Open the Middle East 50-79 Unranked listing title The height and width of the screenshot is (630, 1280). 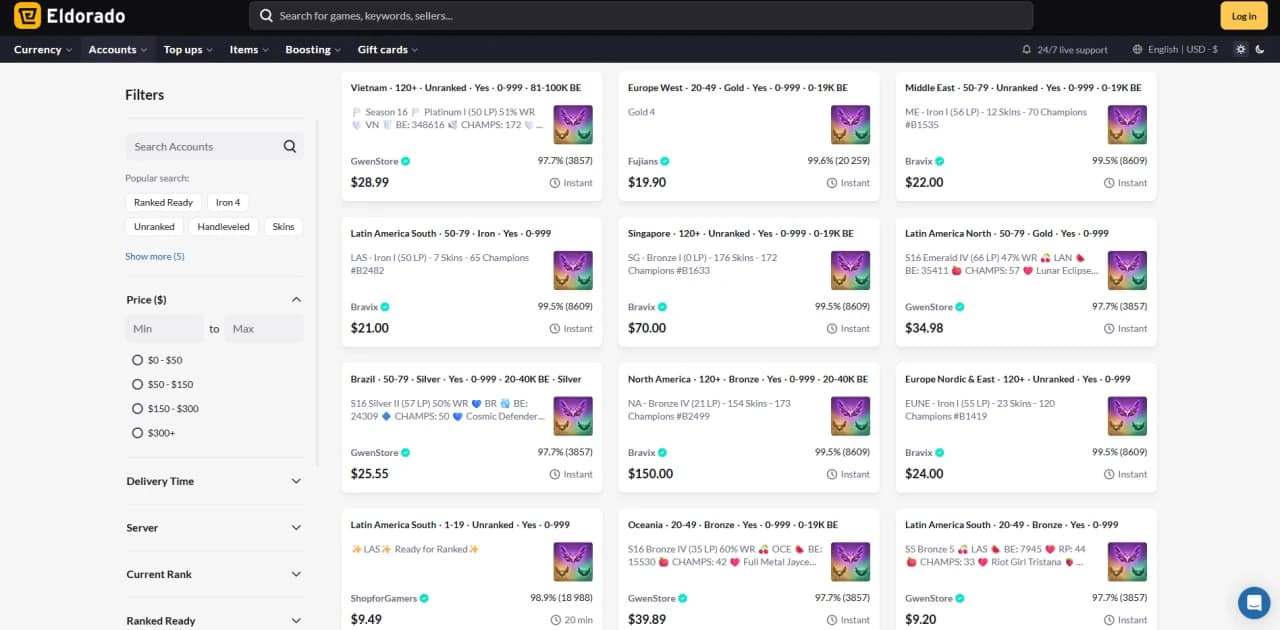click(x=1024, y=88)
